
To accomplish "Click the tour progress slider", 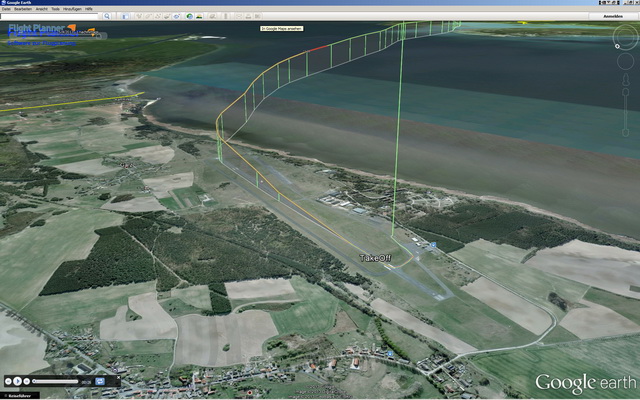I will tap(55, 381).
